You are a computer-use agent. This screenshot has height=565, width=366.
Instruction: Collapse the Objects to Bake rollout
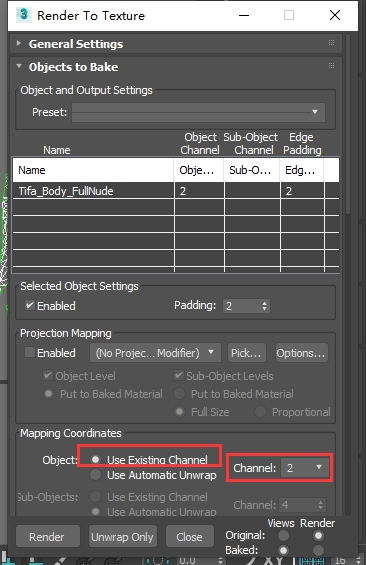pyautogui.click(x=19, y=67)
